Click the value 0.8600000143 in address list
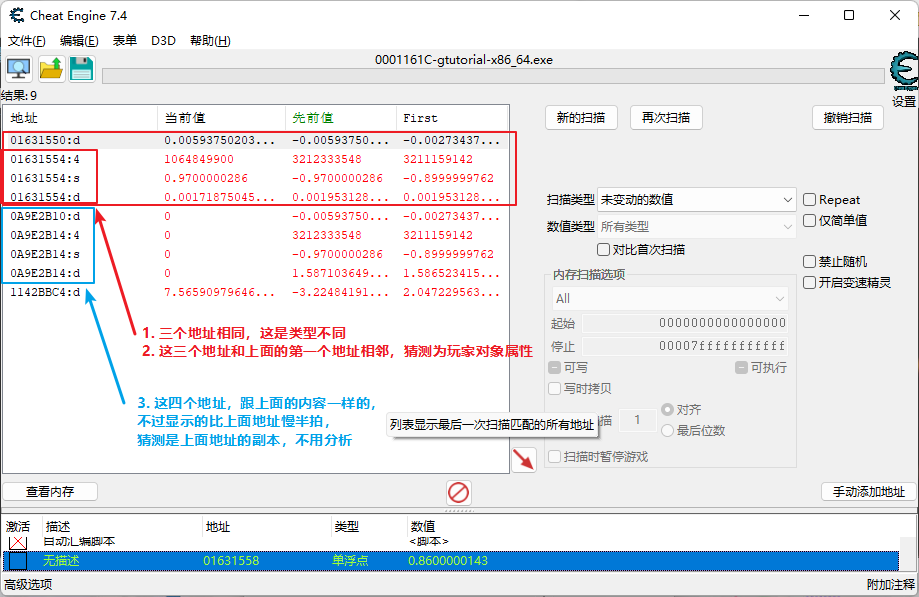 tap(448, 561)
